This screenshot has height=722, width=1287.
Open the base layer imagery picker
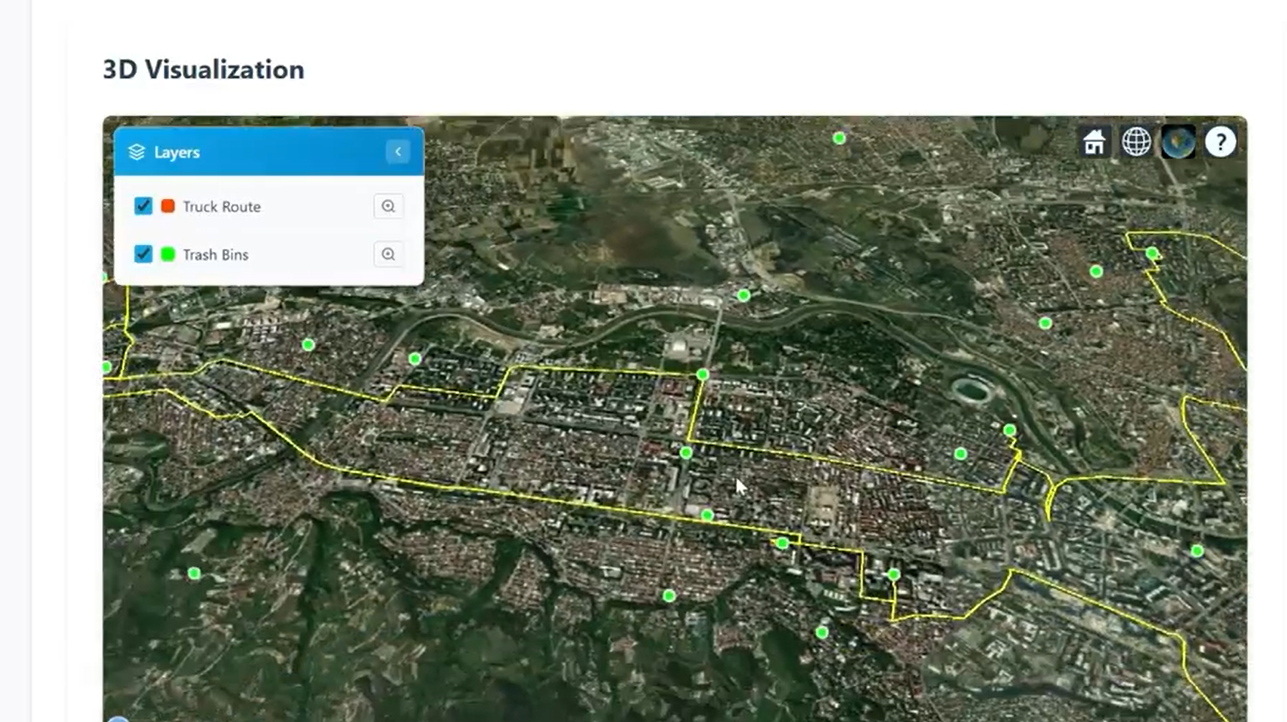click(1178, 142)
